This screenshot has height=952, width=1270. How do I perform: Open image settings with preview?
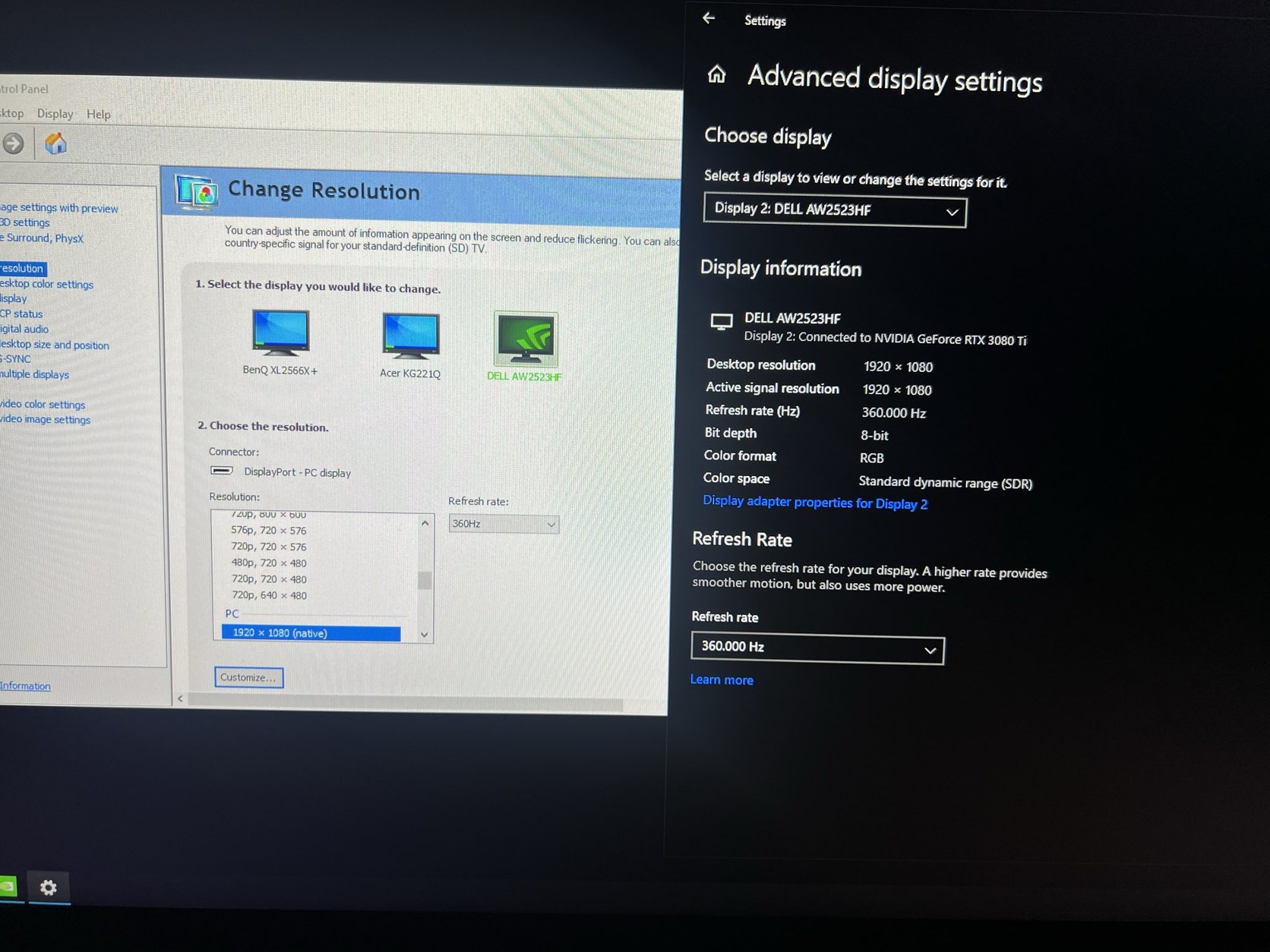coord(59,207)
